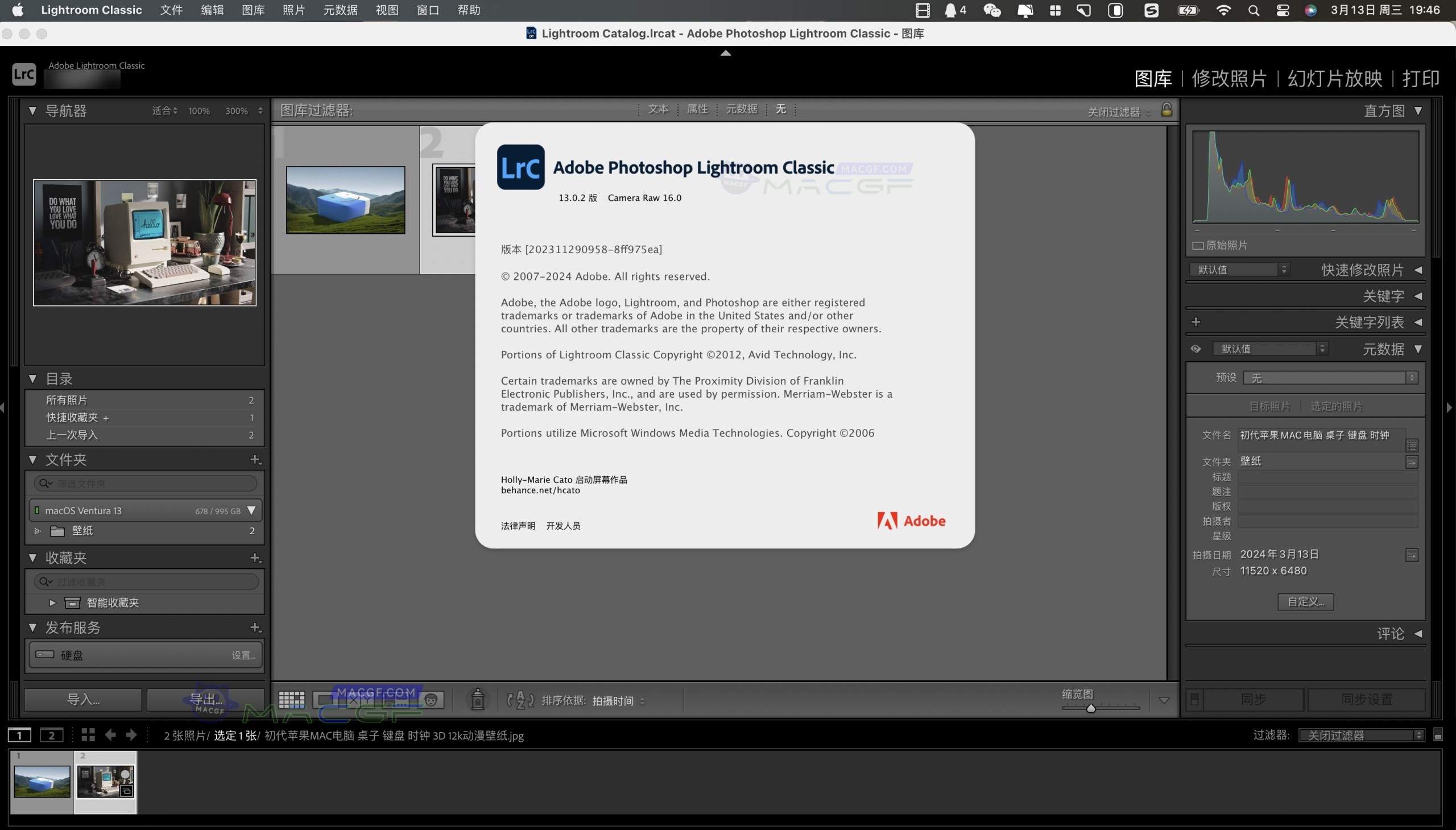Expand the 智能收藏夹 tree item
The height and width of the screenshot is (830, 1456).
click(x=52, y=602)
